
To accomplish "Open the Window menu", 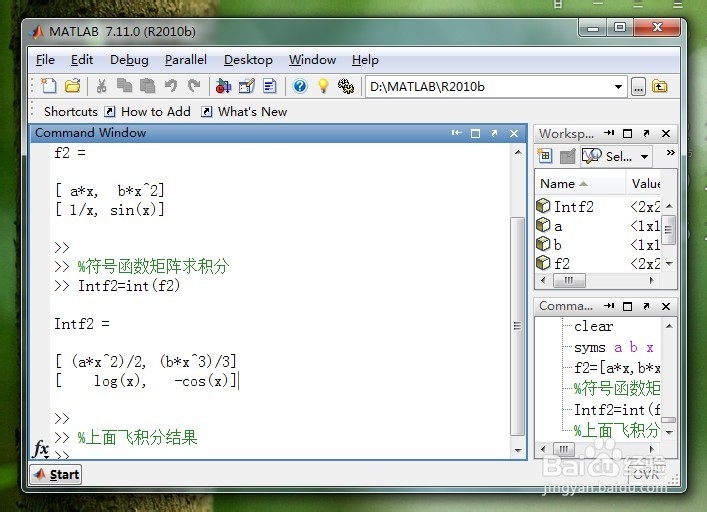I will 312,60.
